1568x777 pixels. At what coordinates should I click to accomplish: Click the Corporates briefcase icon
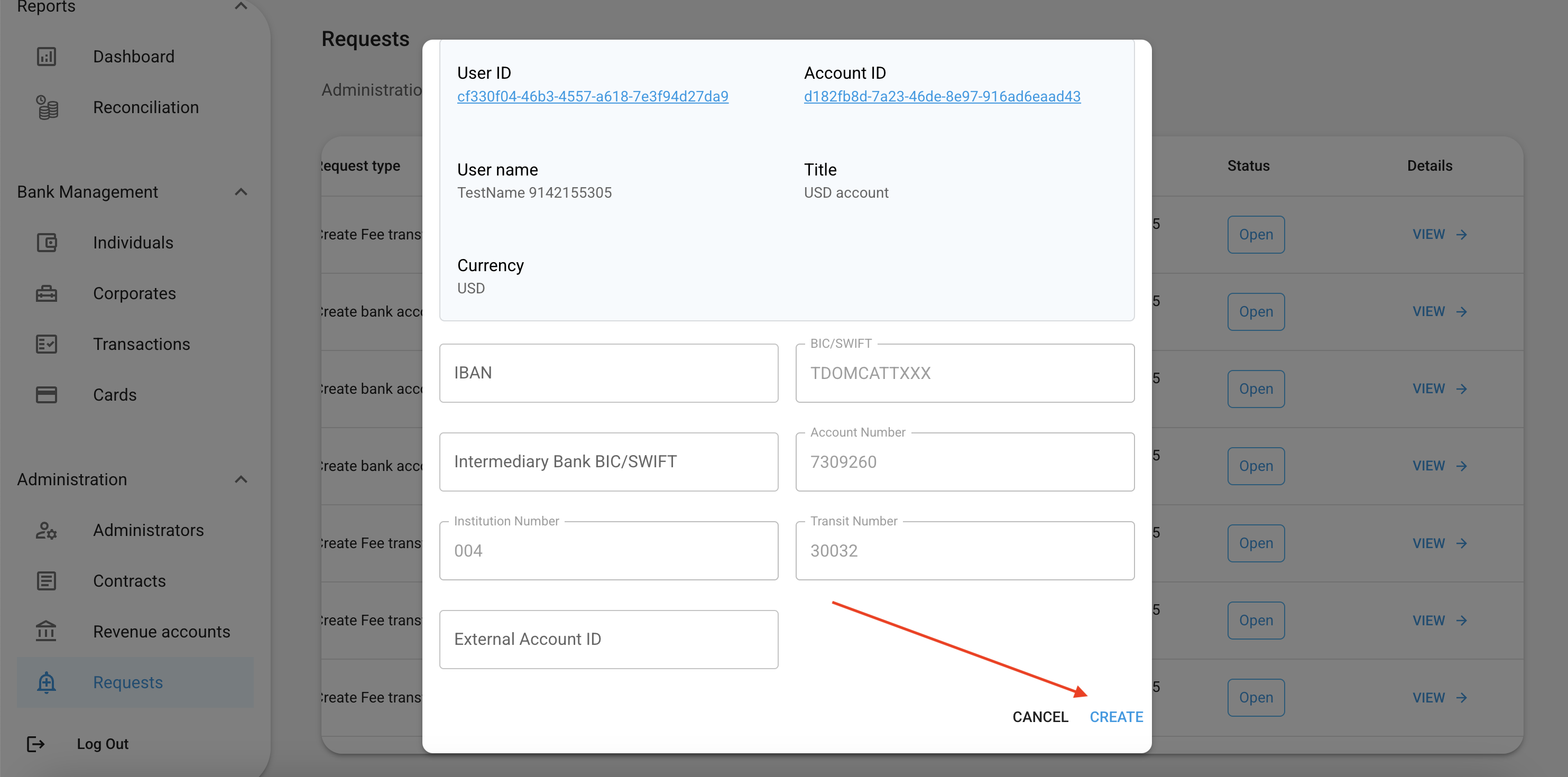[x=47, y=293]
